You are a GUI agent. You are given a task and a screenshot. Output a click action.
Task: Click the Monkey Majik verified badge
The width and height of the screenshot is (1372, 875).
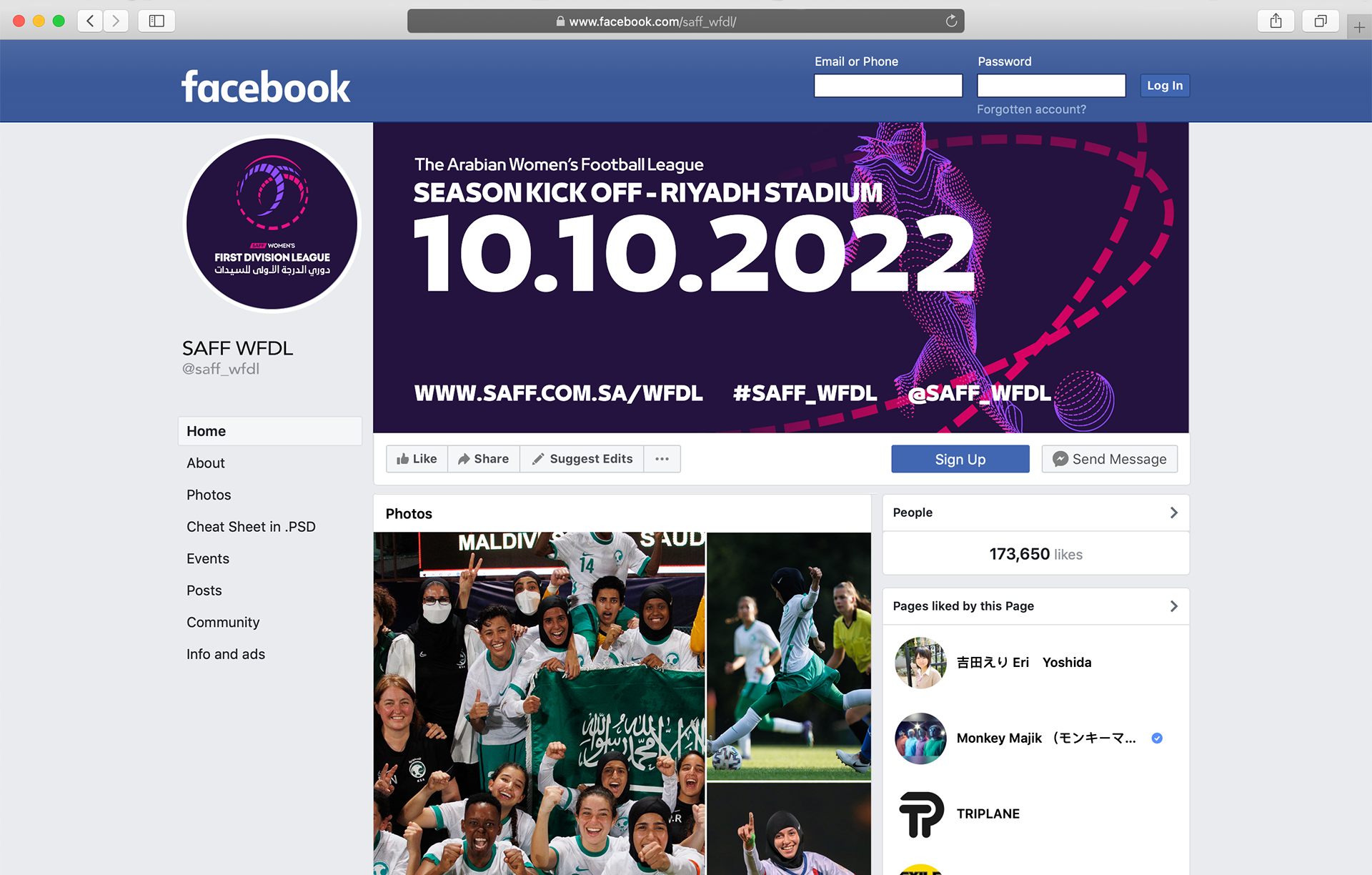[x=1157, y=738]
